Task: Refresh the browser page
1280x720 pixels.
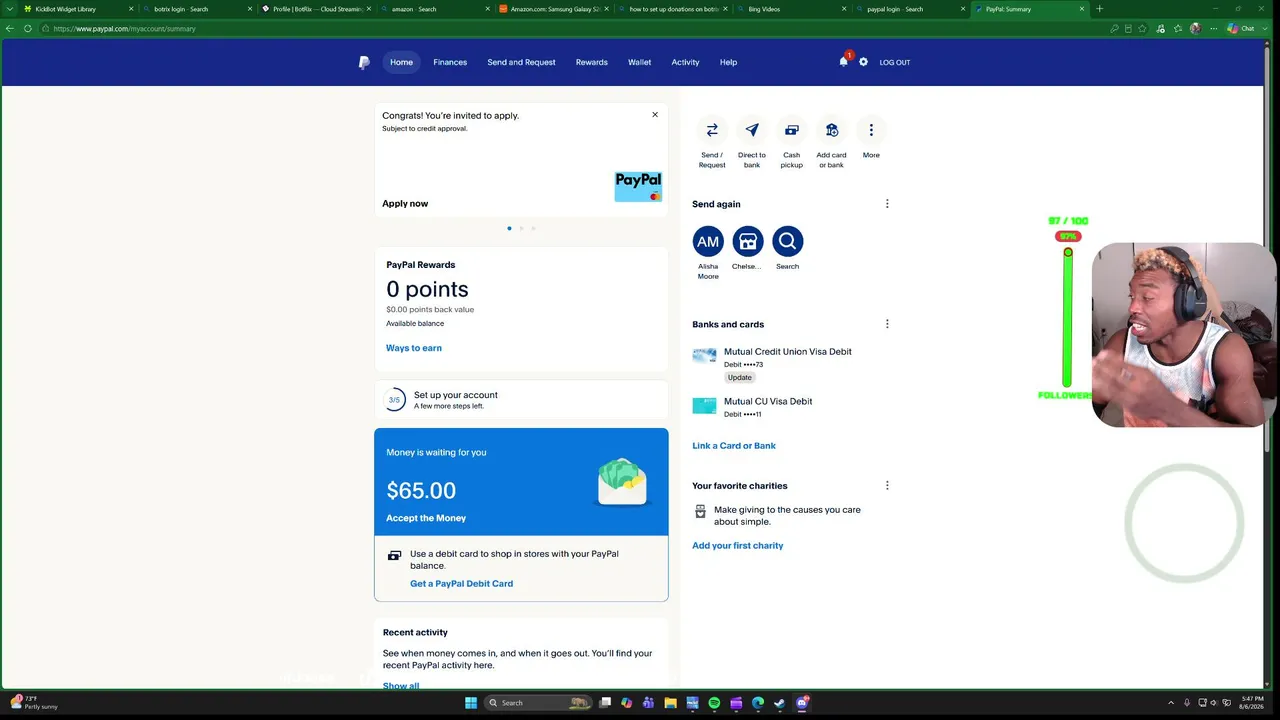Action: click(28, 28)
